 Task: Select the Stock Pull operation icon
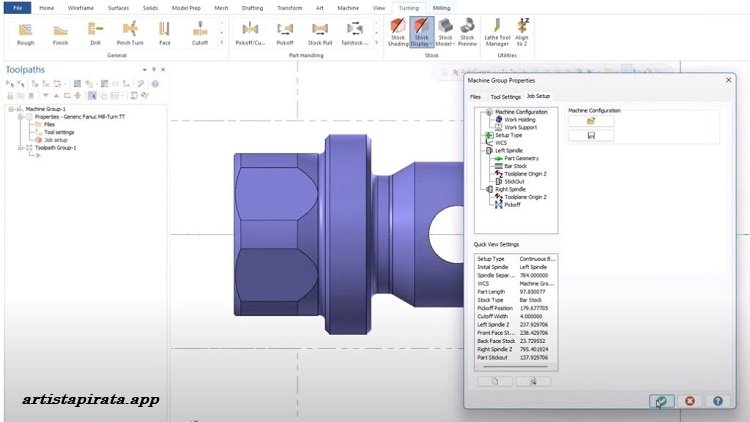320,31
